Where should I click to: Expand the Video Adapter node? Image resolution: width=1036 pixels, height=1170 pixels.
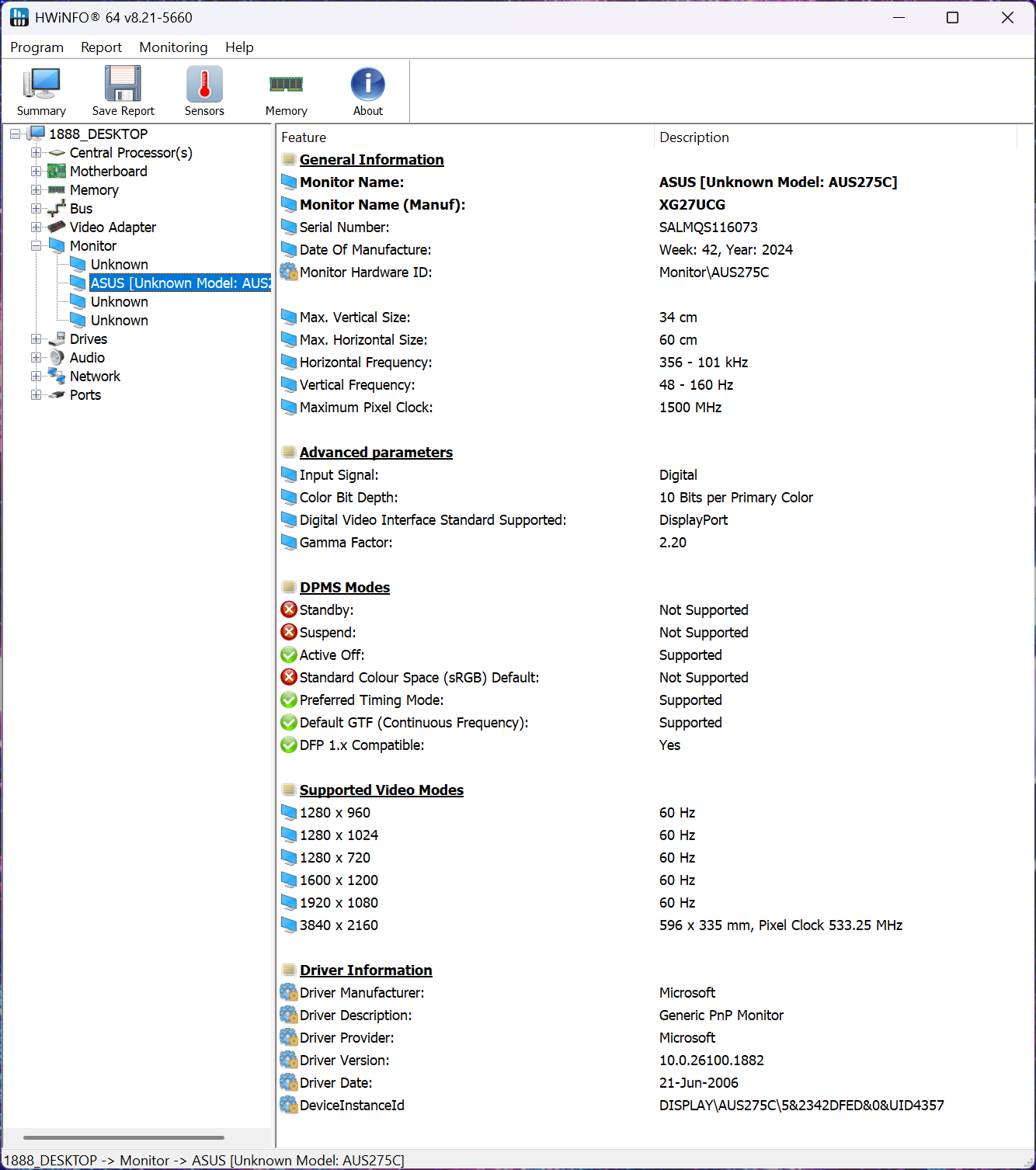(x=37, y=227)
